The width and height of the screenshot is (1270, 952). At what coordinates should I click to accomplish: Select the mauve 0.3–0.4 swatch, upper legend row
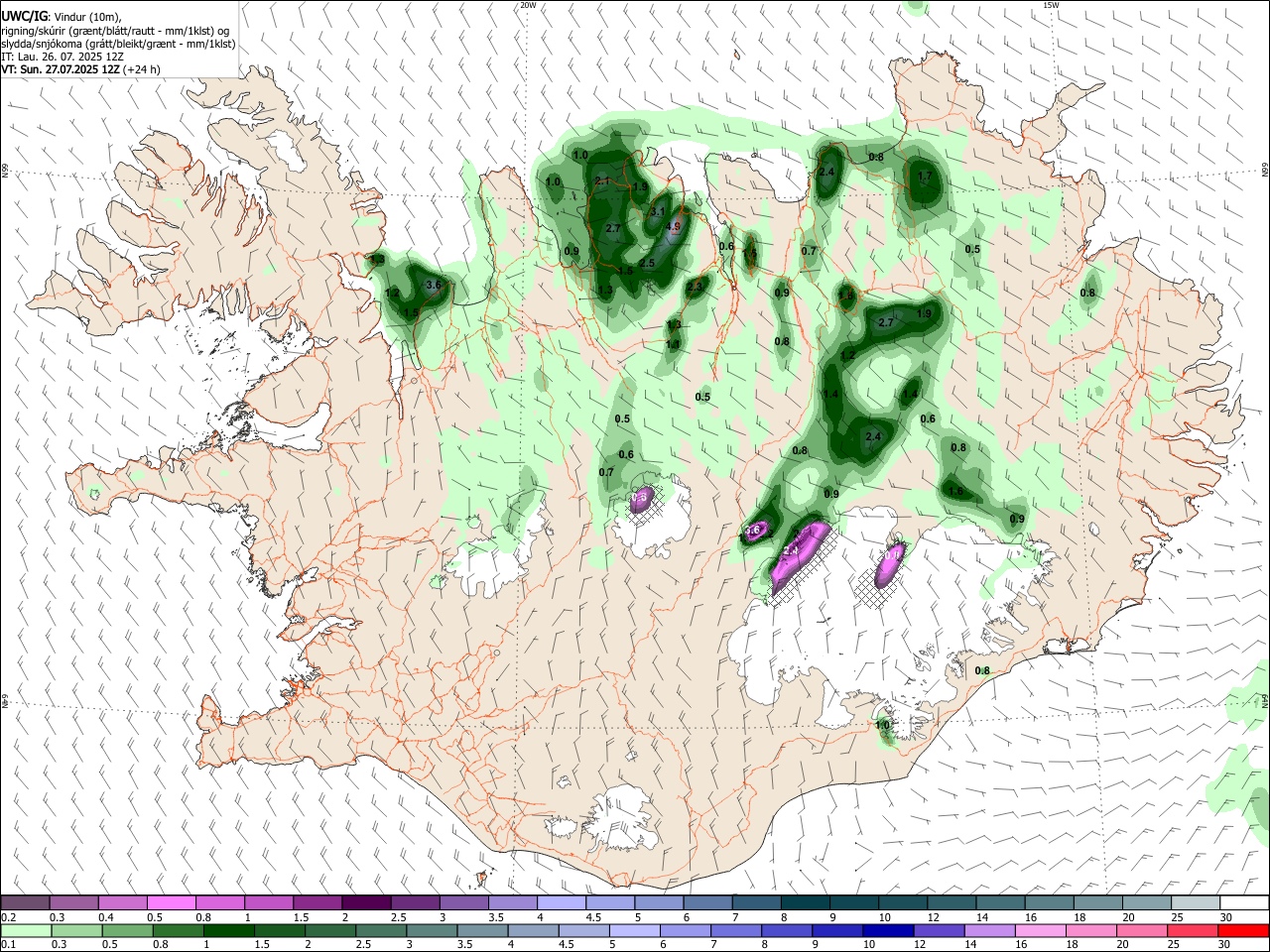pyautogui.click(x=73, y=902)
